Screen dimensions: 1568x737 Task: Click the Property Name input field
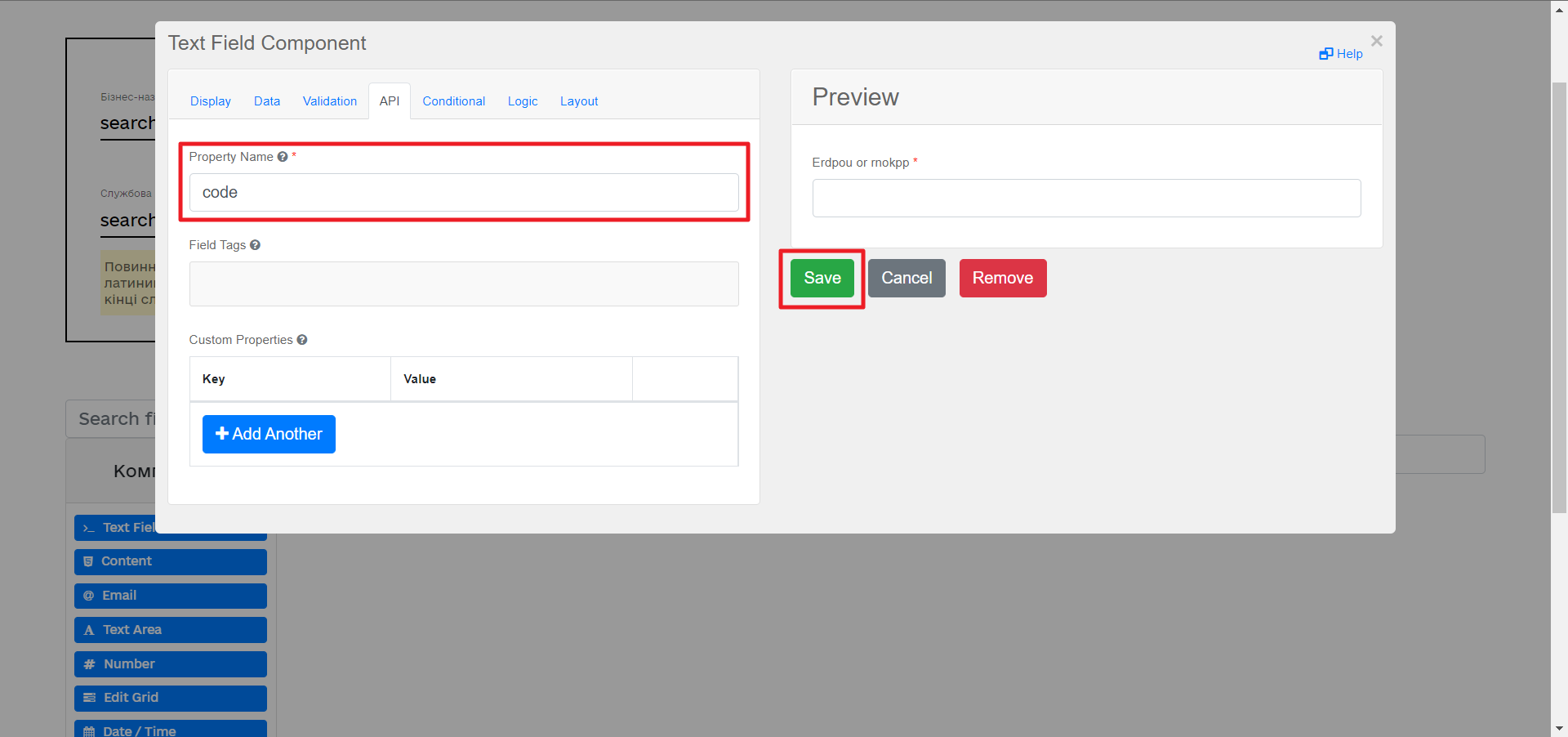tap(464, 193)
